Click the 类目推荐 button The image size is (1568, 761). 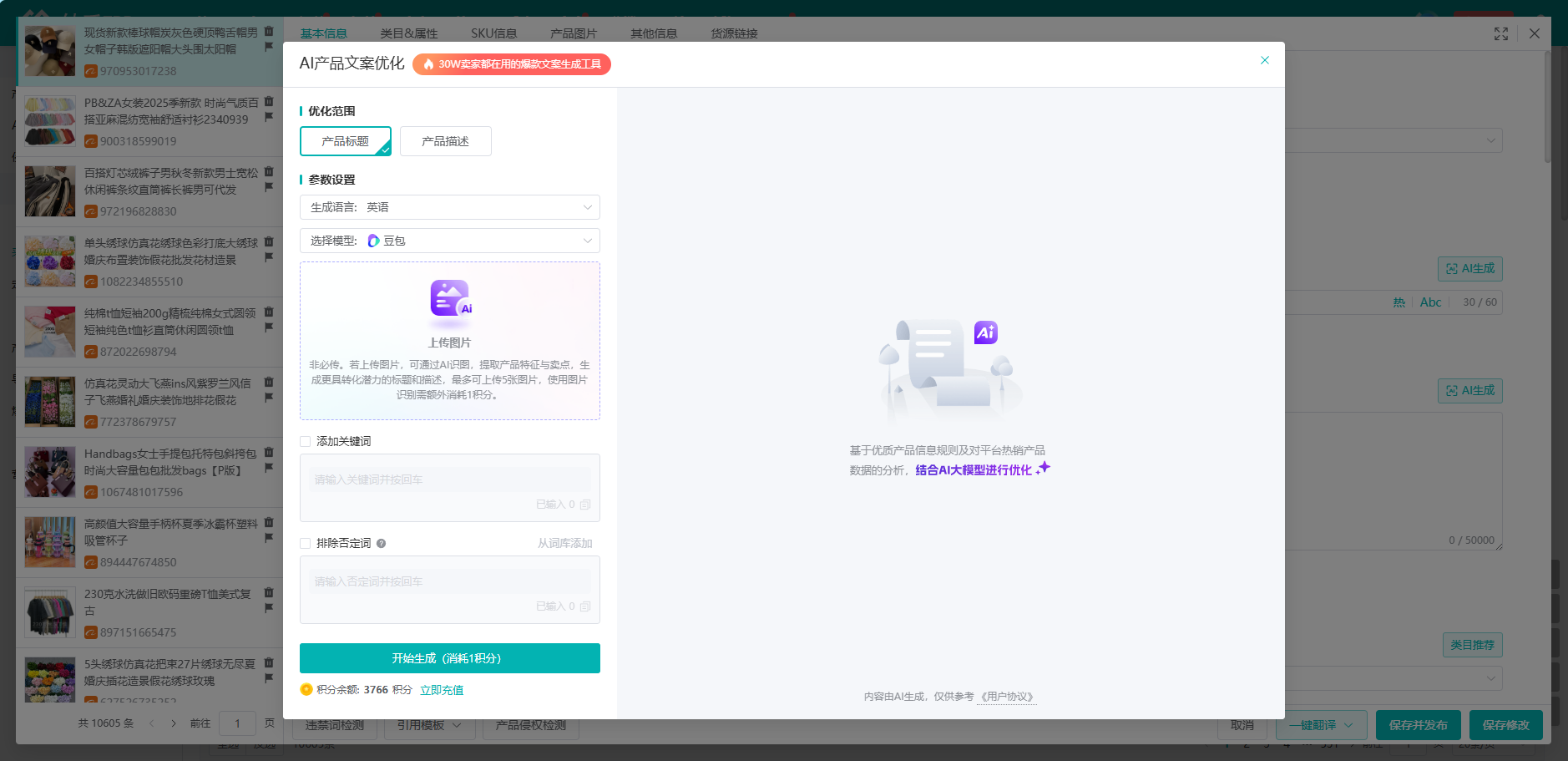[x=1473, y=645]
